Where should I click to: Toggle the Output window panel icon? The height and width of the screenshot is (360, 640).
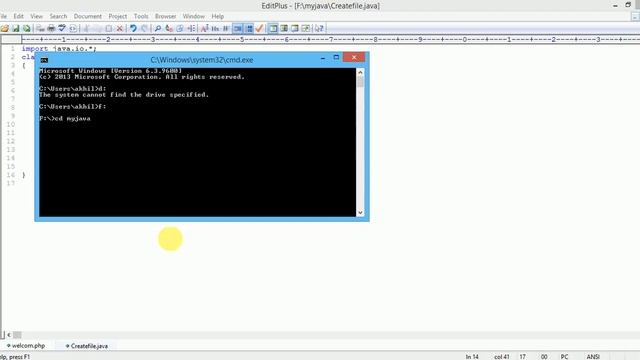click(295, 28)
